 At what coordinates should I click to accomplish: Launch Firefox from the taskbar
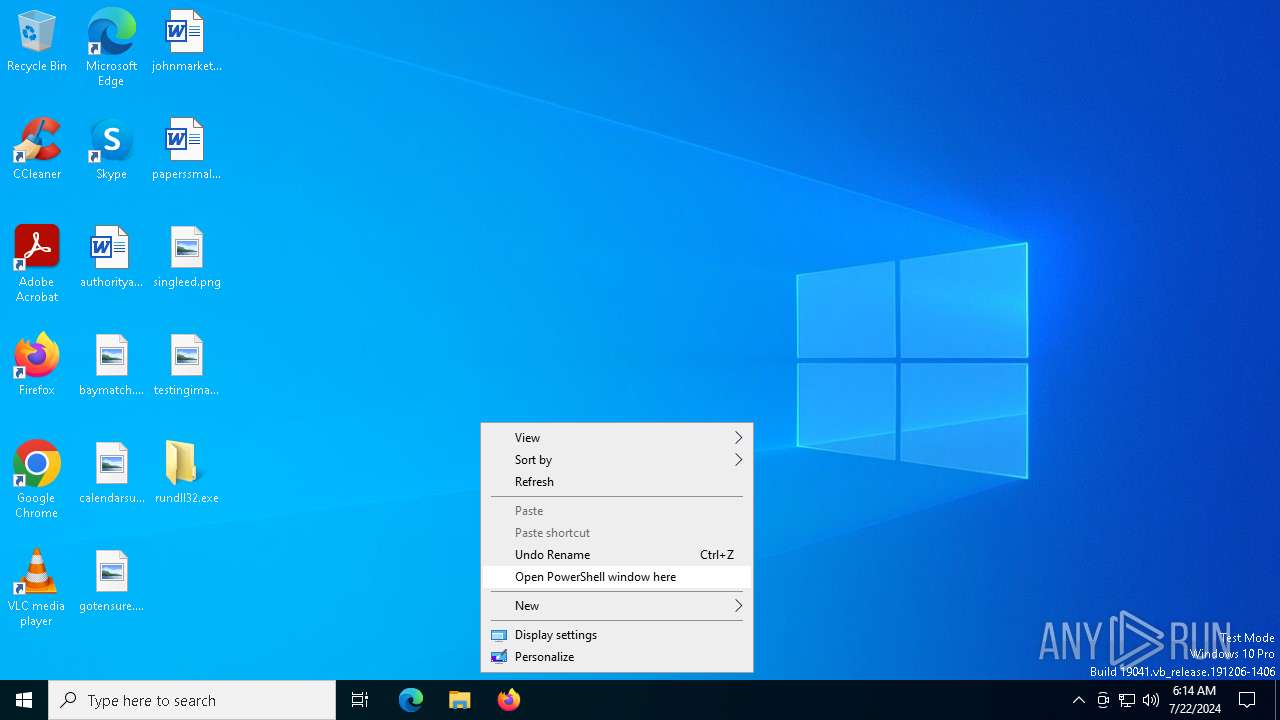tap(509, 700)
